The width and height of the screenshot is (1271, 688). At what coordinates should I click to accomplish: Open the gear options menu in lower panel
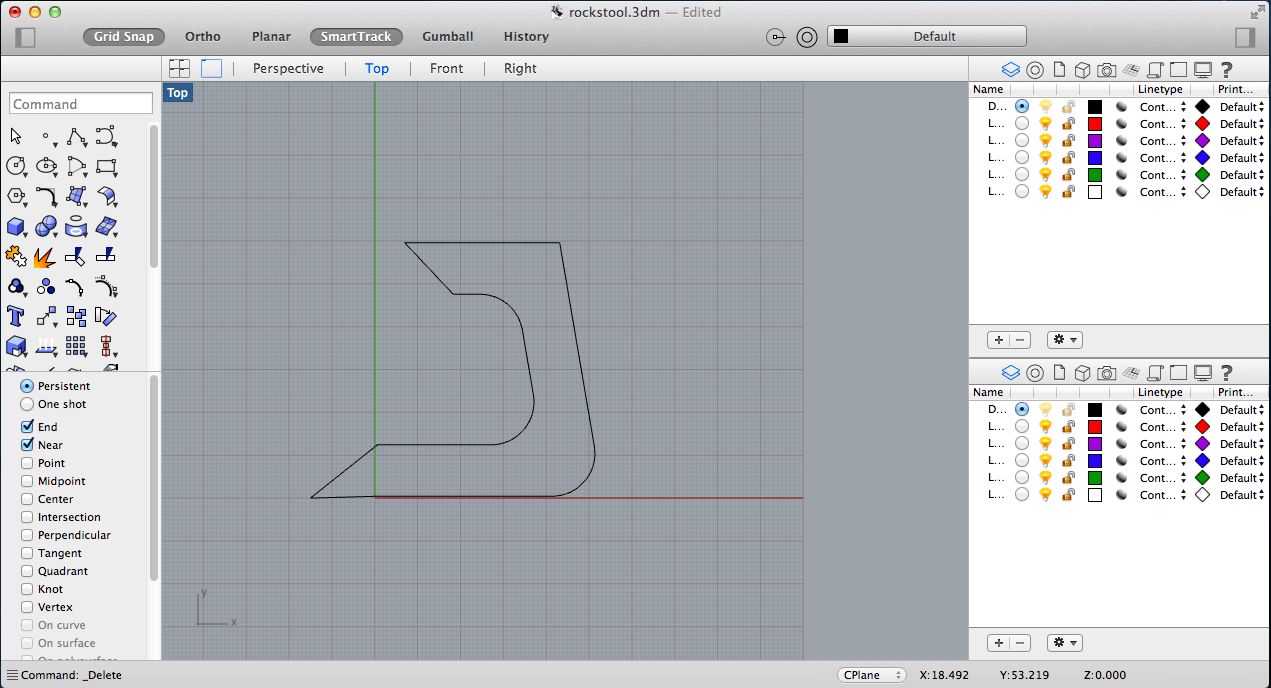click(x=1065, y=643)
